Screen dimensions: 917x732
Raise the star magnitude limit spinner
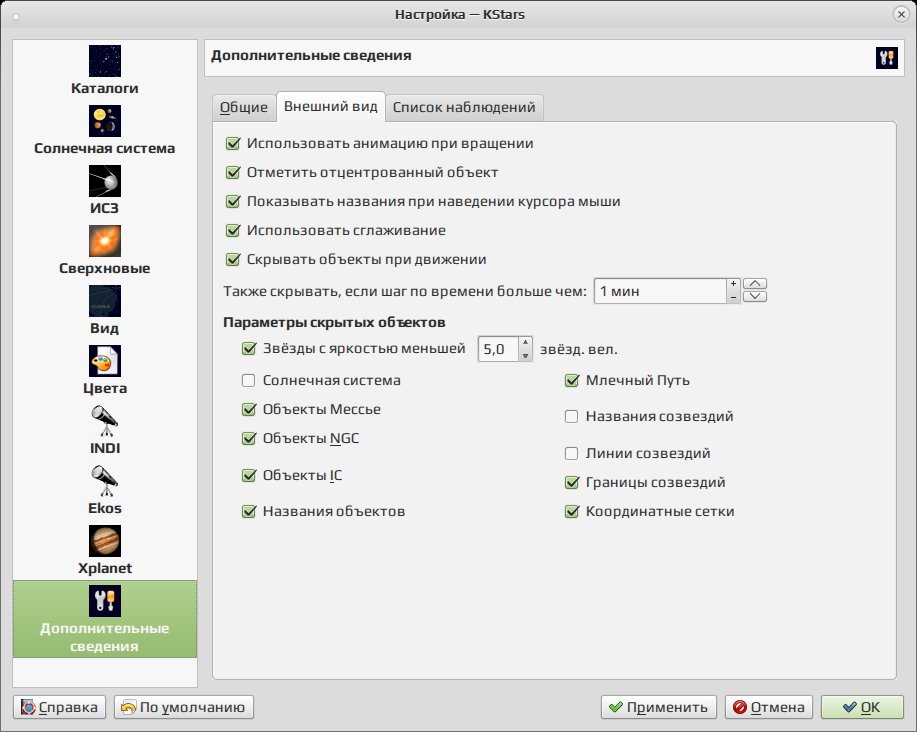pos(525,343)
